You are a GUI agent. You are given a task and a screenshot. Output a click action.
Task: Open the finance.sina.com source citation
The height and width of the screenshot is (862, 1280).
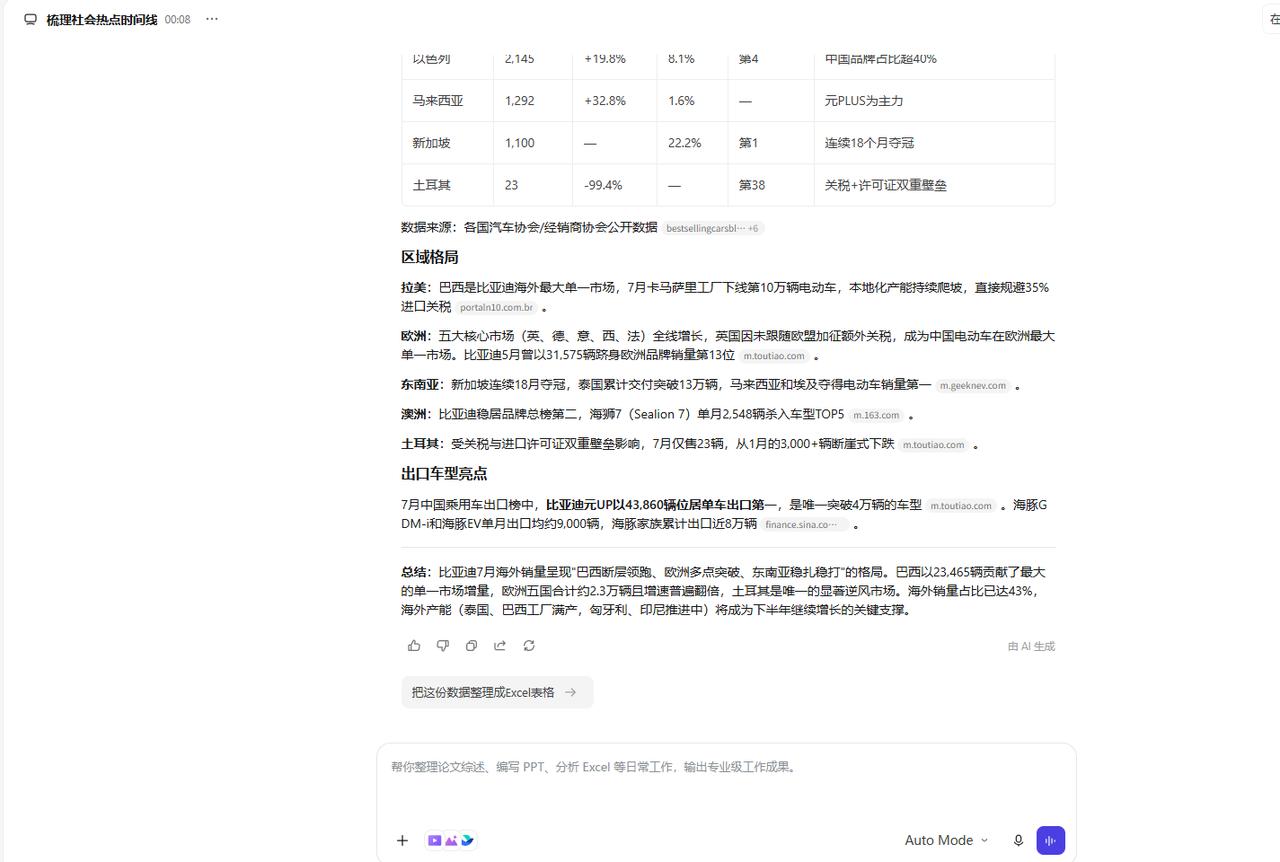tap(805, 524)
